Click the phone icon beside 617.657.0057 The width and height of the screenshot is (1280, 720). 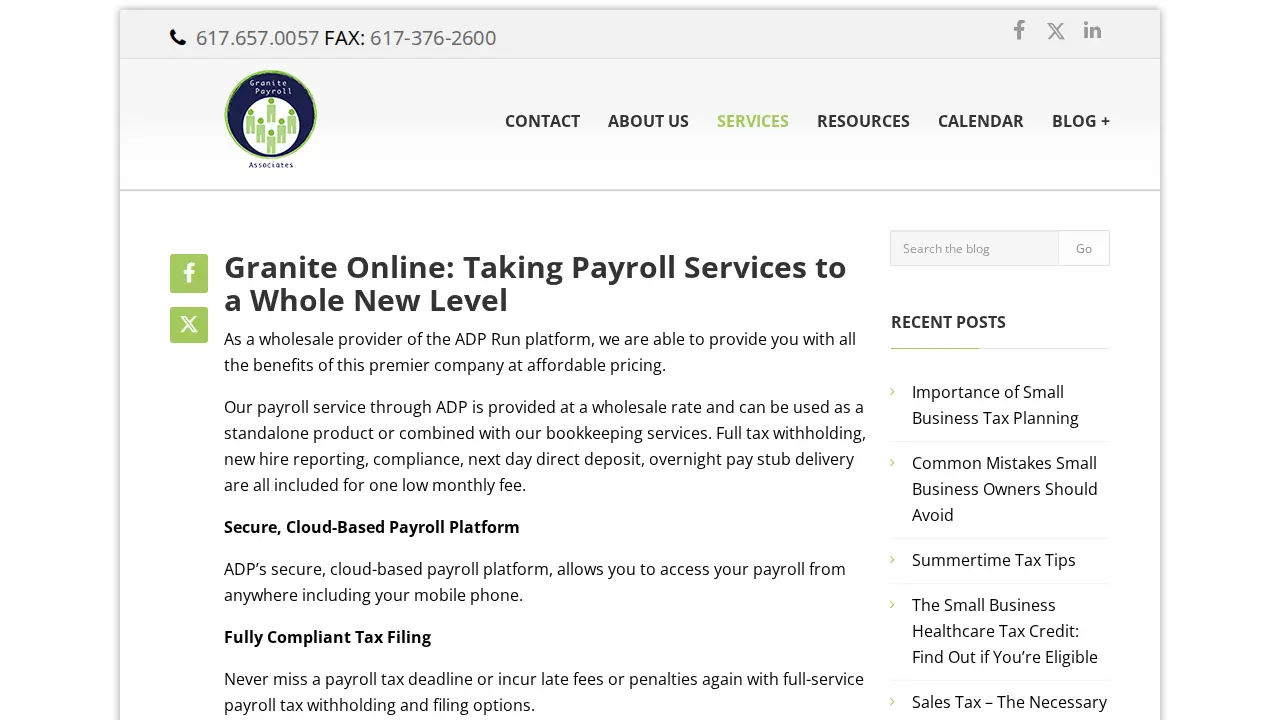178,38
